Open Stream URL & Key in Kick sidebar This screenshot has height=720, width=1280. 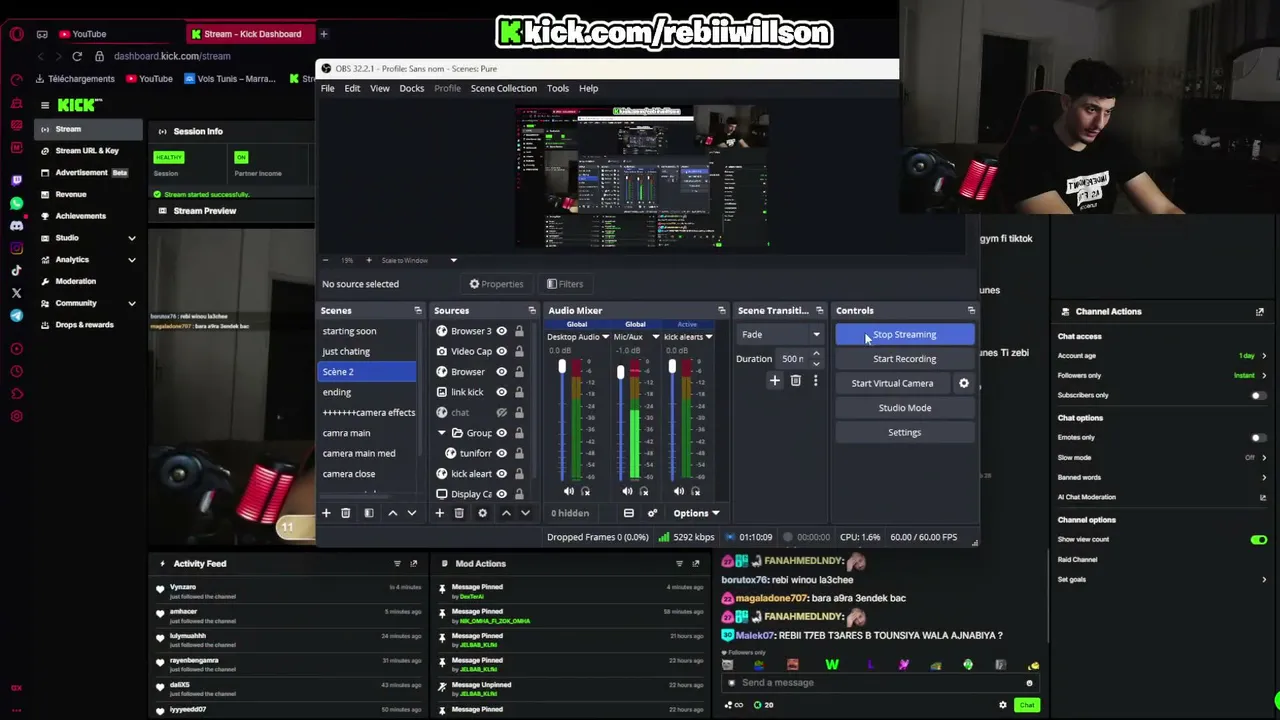click(86, 151)
